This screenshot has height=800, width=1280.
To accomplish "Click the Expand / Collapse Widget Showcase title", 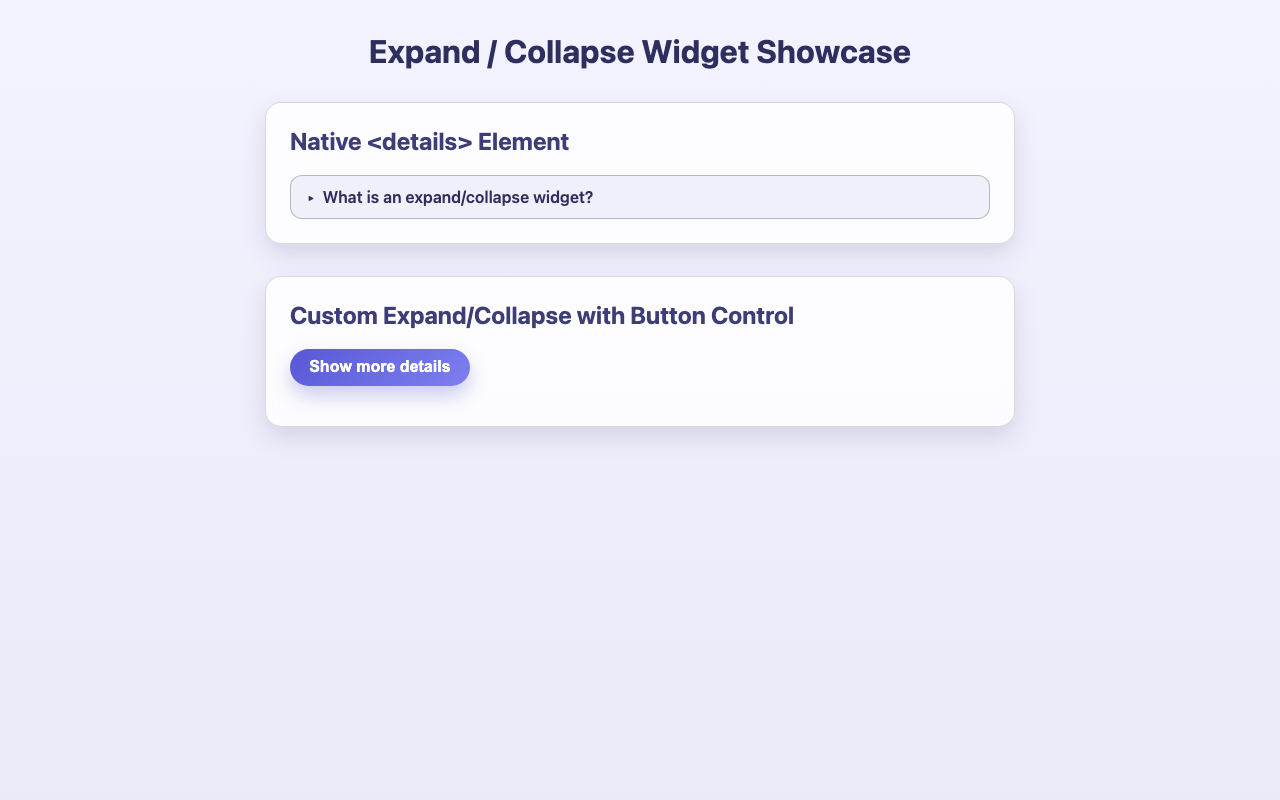I will [x=640, y=51].
